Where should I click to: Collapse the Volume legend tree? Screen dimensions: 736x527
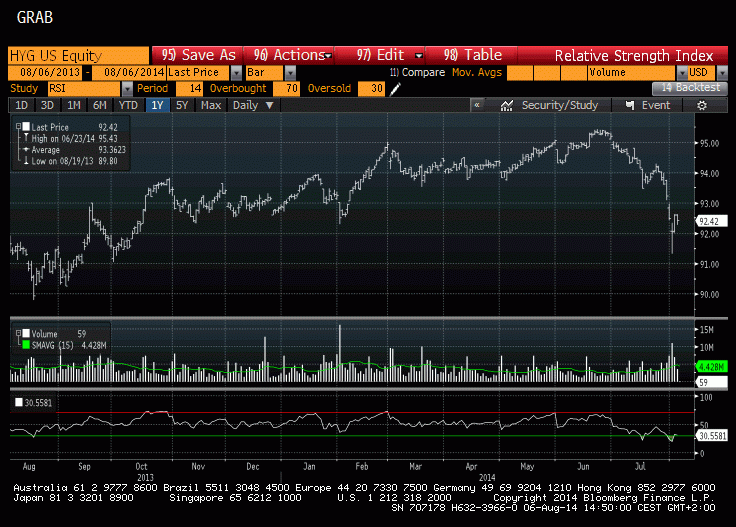click(18, 333)
